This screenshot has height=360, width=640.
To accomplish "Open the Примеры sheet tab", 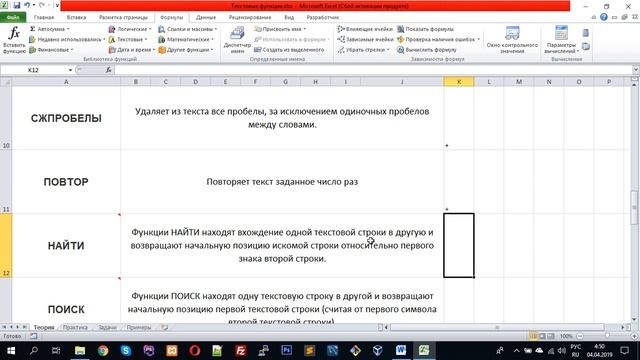I will click(138, 327).
